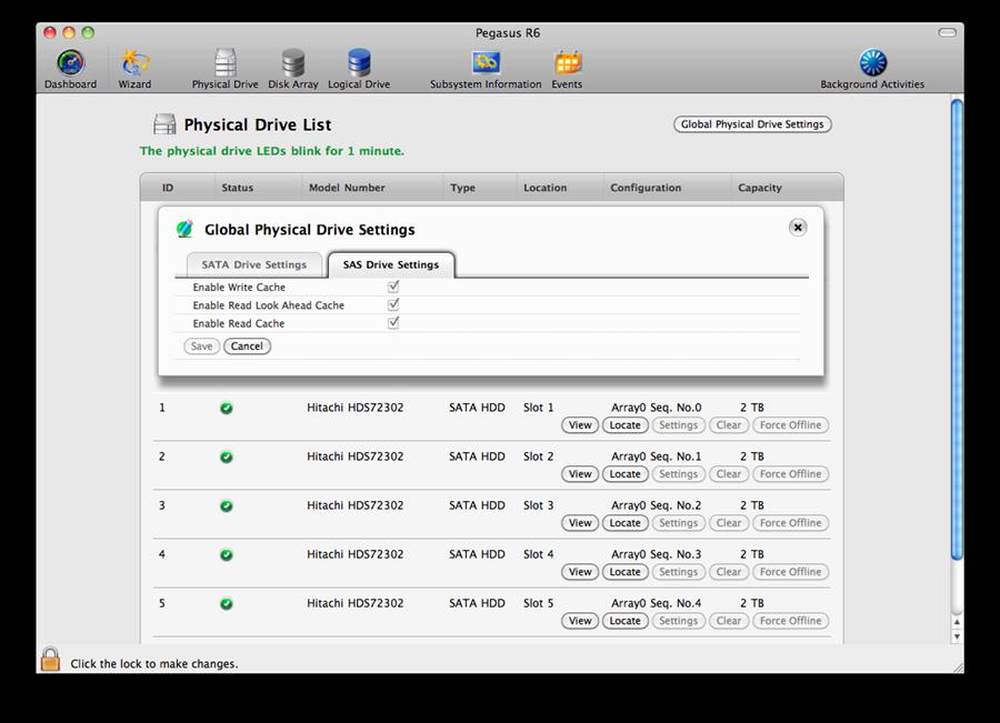Open Settings for the Slot 4 drive
1000x723 pixels.
tap(679, 572)
